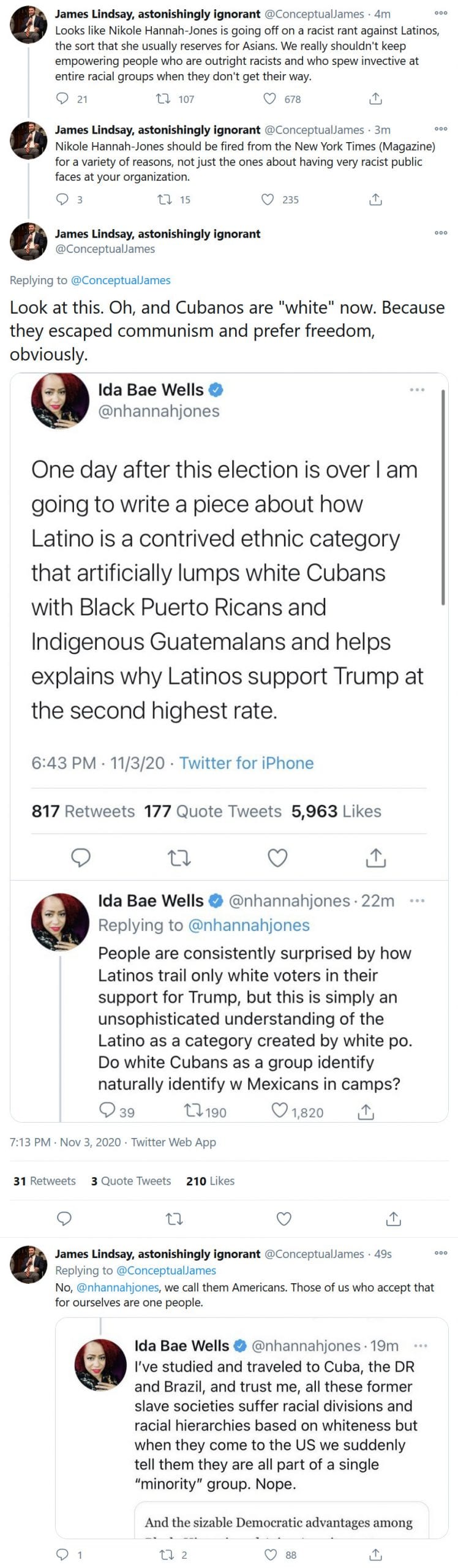Open more options for the 3m tweet
Image resolution: width=458 pixels, height=1568 pixels.
440,129
